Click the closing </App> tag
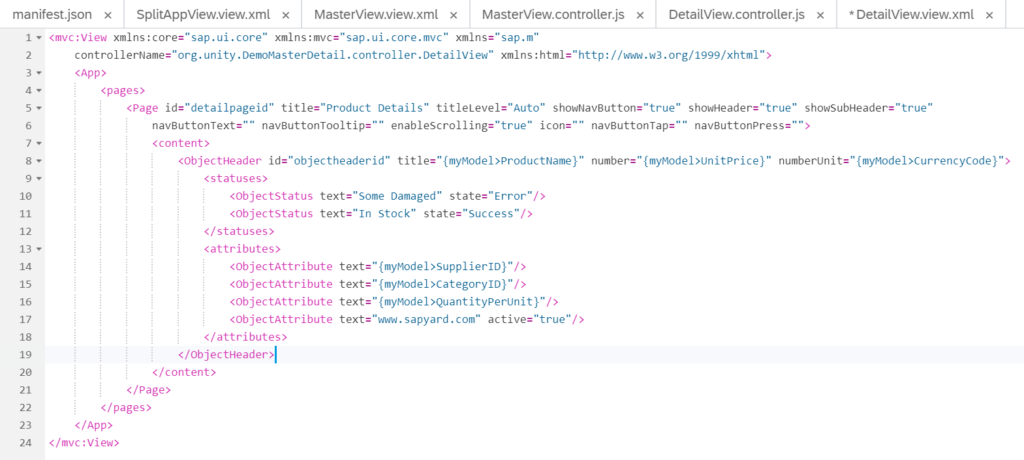The width and height of the screenshot is (1024, 460). pyautogui.click(x=93, y=426)
